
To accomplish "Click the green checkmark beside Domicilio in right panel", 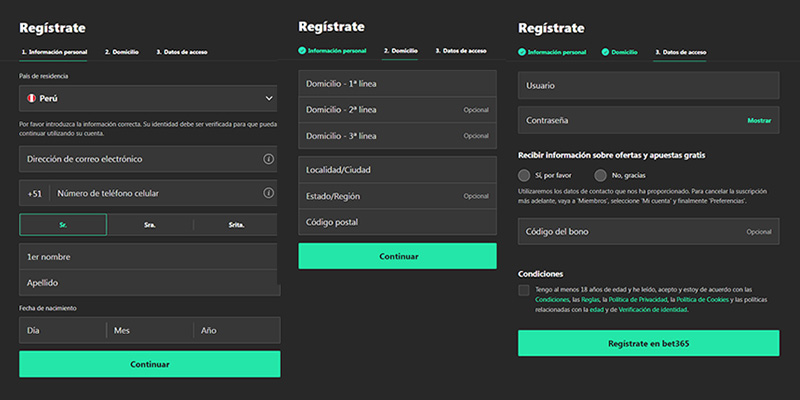I will click(x=605, y=52).
